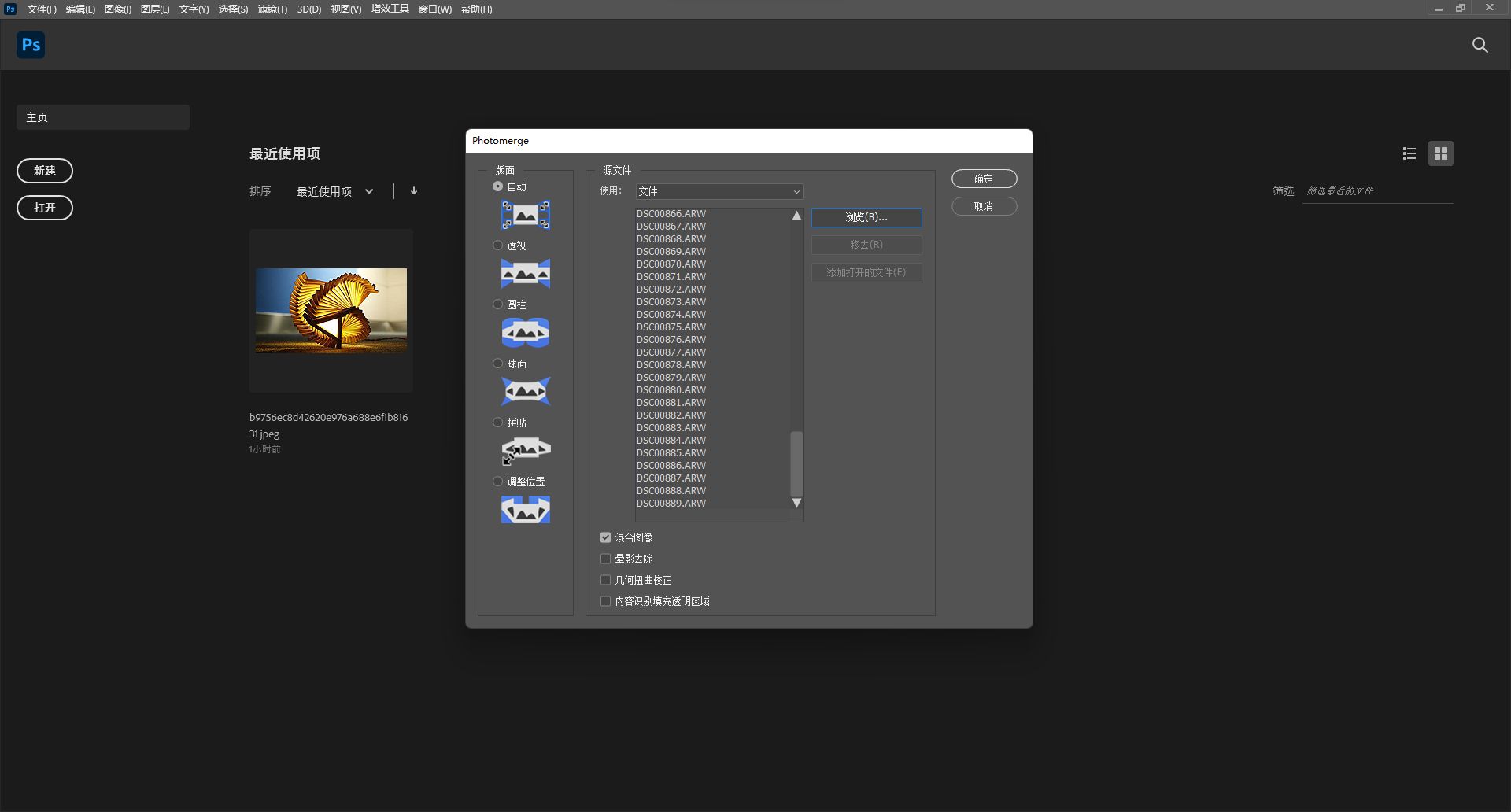Click the Collage layout preview icon
Image resolution: width=1511 pixels, height=812 pixels.
(526, 450)
